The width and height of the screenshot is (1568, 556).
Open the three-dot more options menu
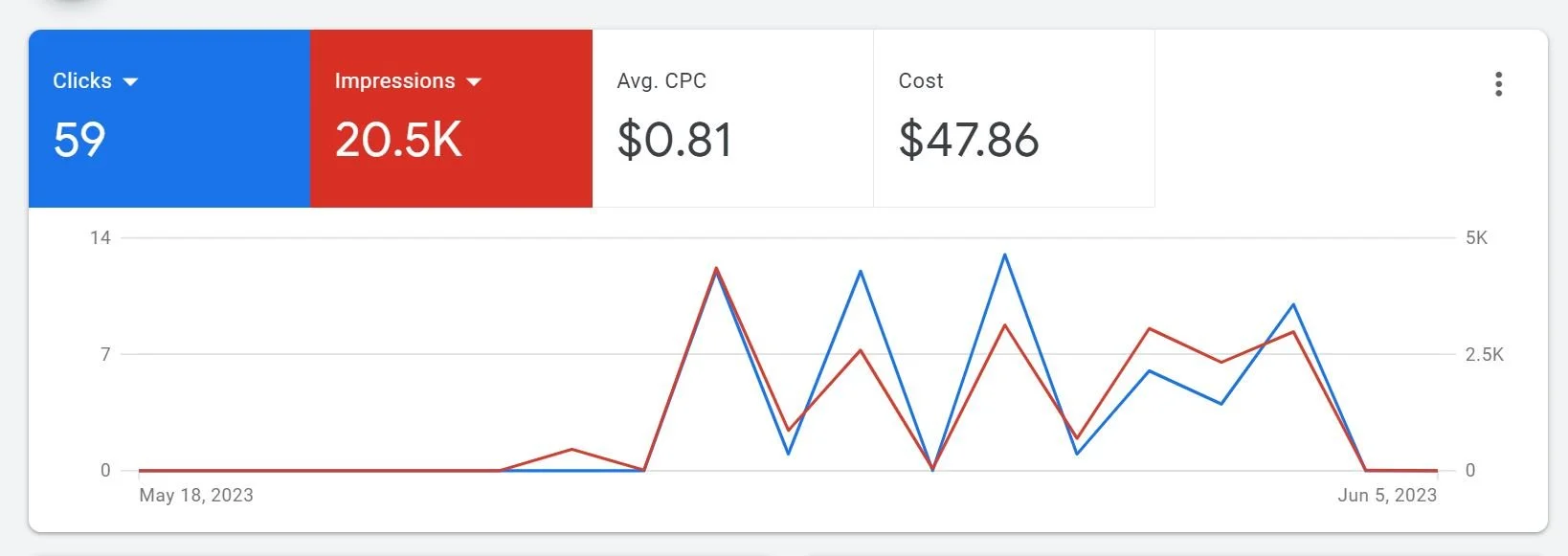(1498, 84)
